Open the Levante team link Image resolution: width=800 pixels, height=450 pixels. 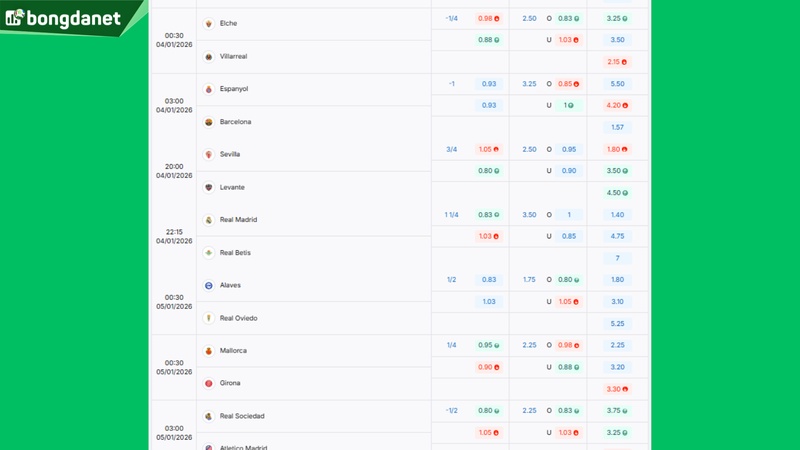232,187
